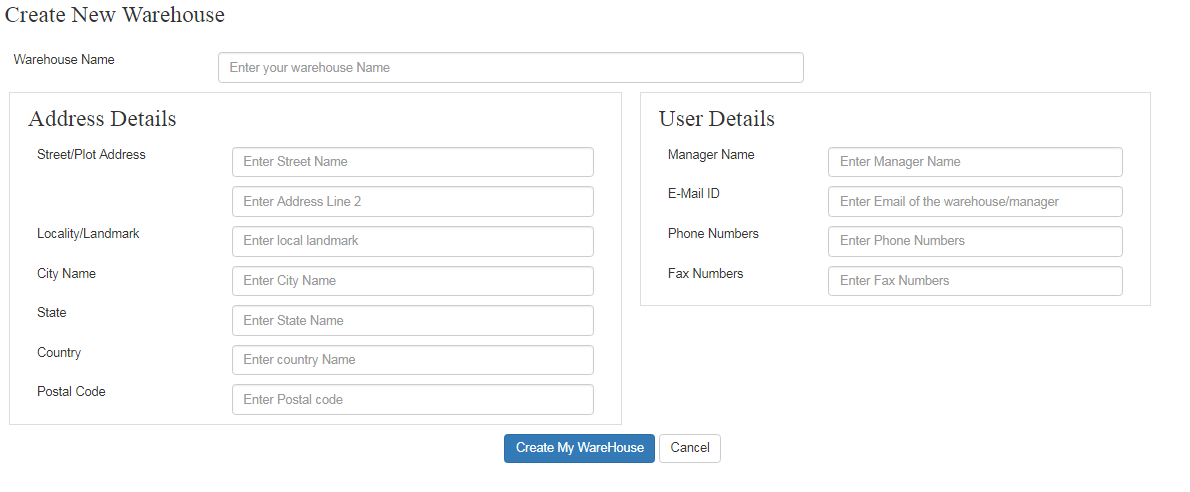Click the warehouse/manager Email input field

coord(974,201)
